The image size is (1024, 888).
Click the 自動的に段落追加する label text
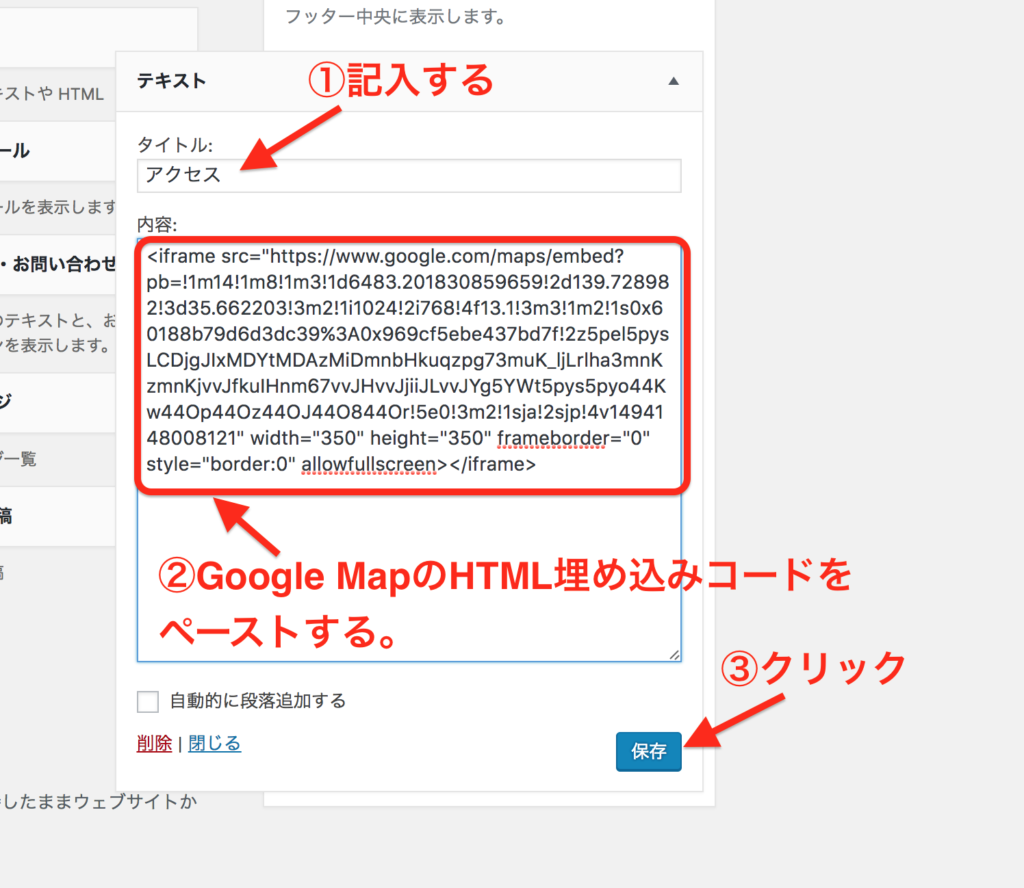pyautogui.click(x=258, y=701)
